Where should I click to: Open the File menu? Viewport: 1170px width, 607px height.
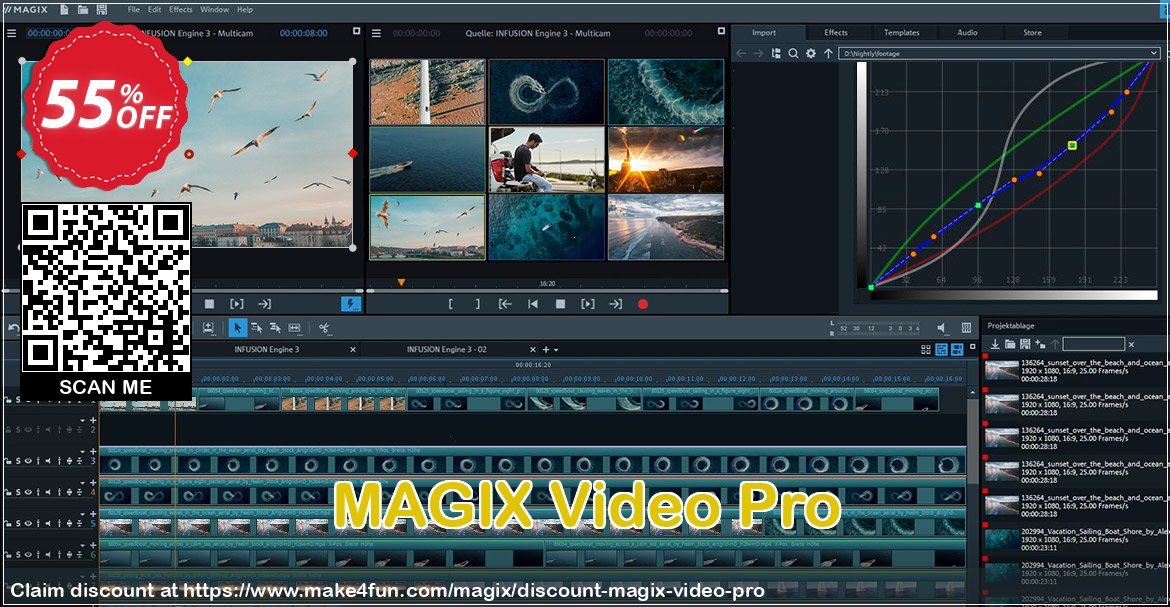click(x=134, y=10)
